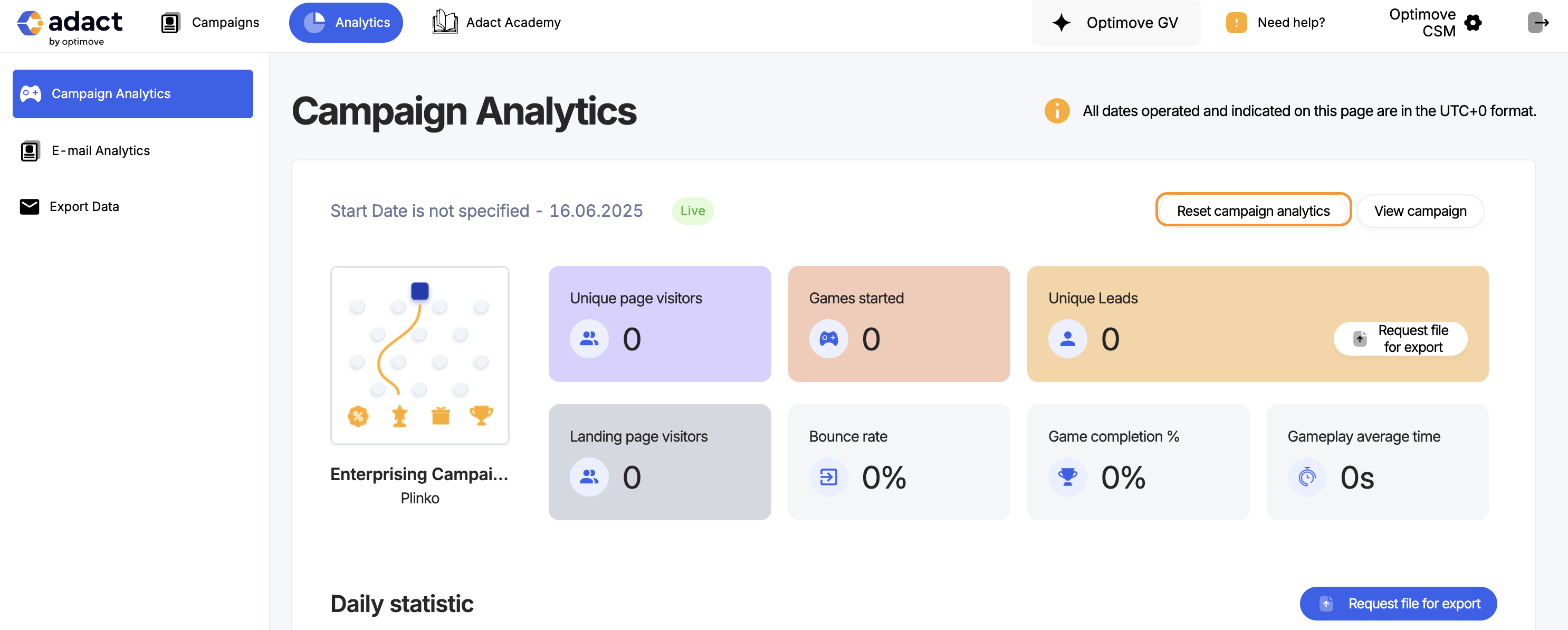This screenshot has width=1568, height=630.
Task: Click the upload icon in Unique Leads export button
Action: [x=1360, y=338]
